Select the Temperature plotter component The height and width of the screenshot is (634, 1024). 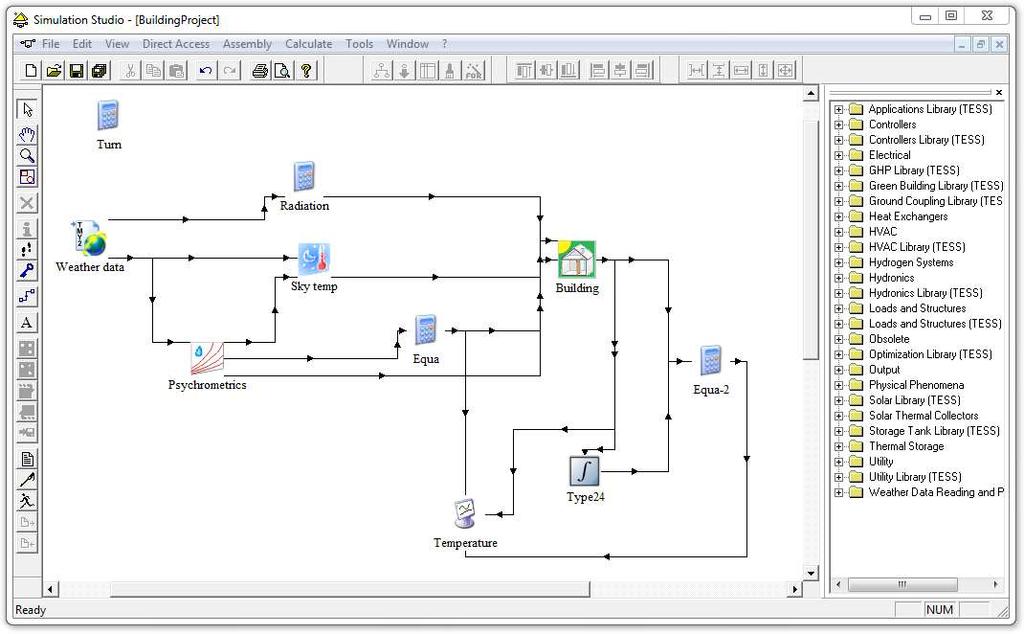[x=465, y=515]
